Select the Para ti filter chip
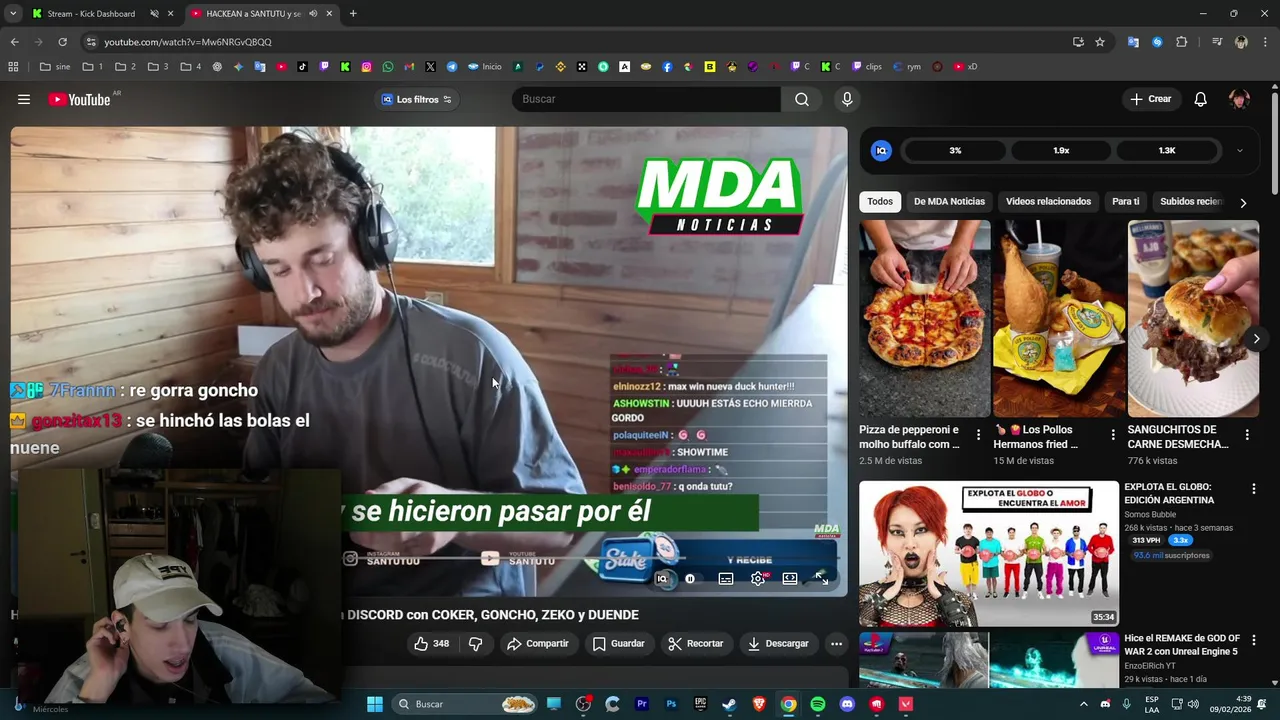This screenshot has height=720, width=1280. pyautogui.click(x=1125, y=202)
